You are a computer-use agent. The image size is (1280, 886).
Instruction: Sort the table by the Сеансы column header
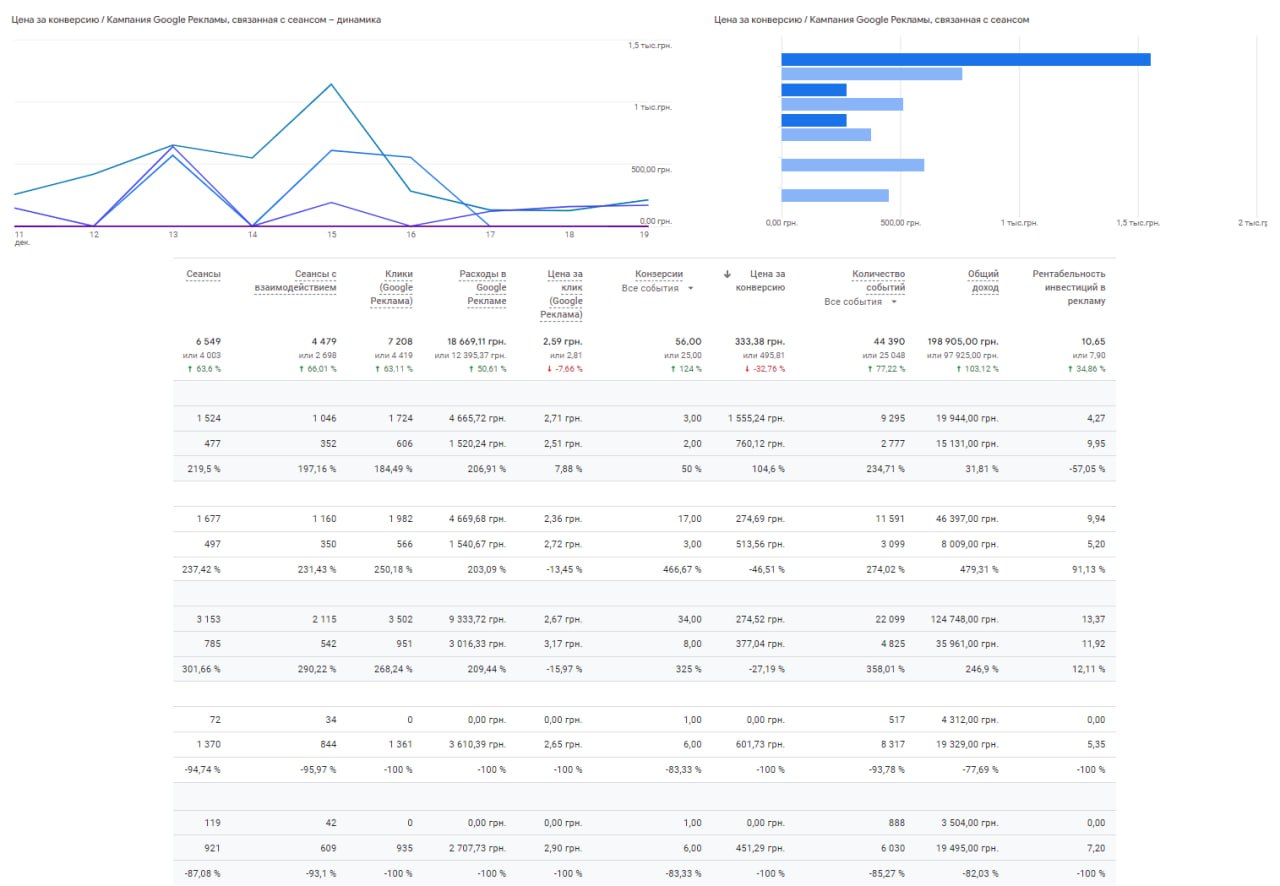[x=203, y=274]
